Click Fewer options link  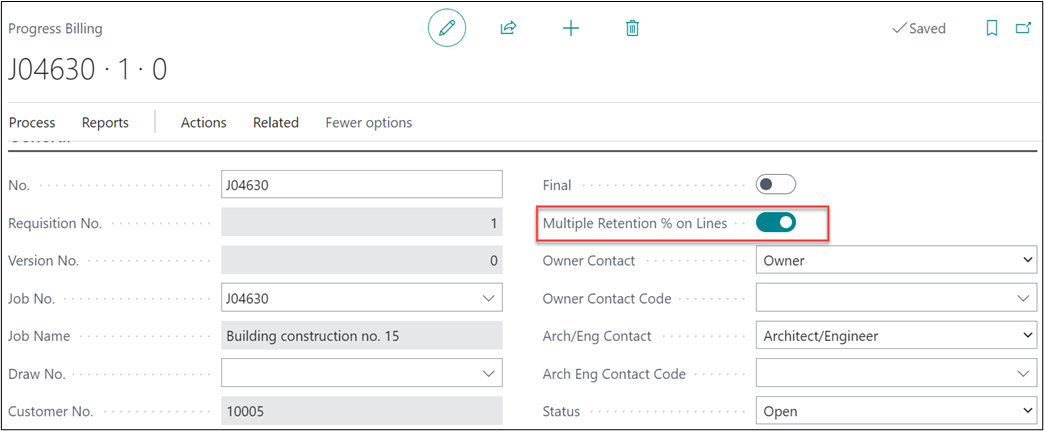tap(368, 122)
